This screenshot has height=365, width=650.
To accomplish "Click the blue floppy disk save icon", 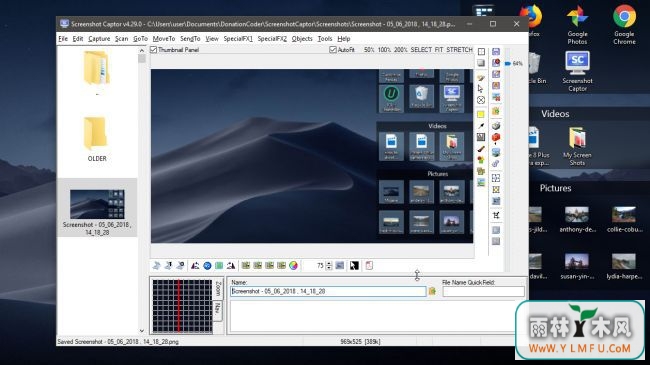I will (496, 51).
